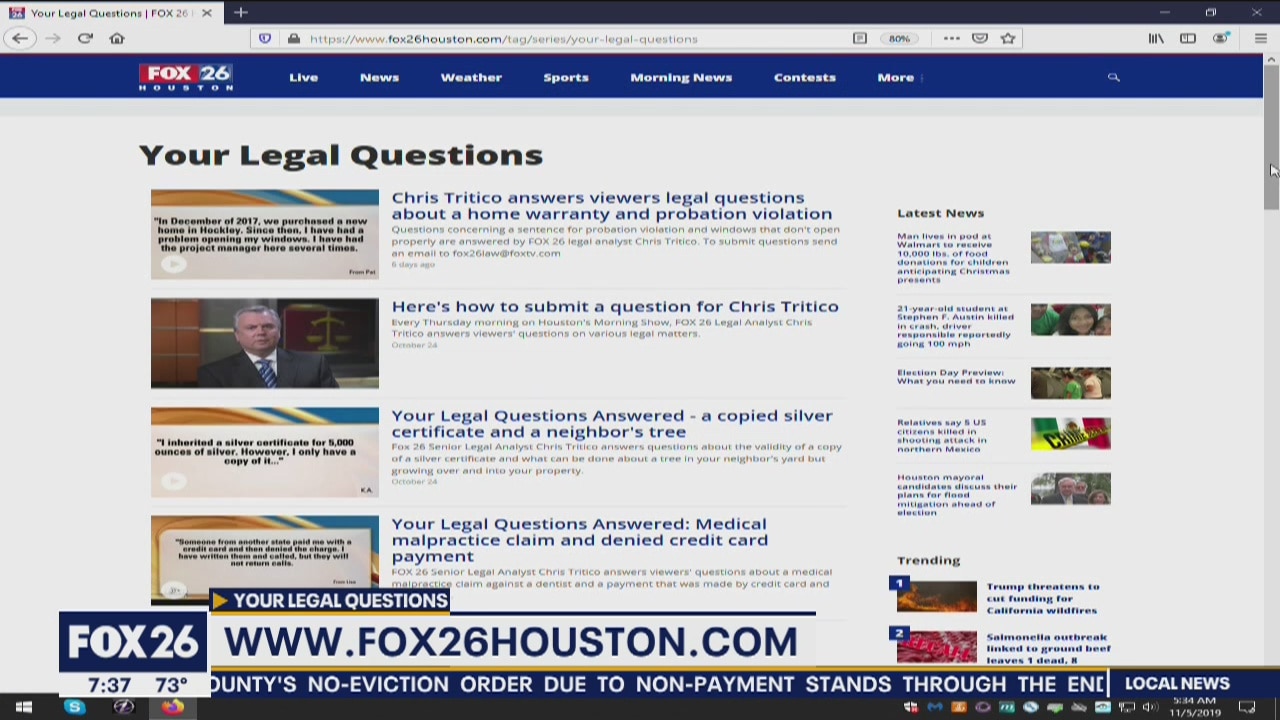Viewport: 1280px width, 720px height.
Task: Open the Firefox application menu
Action: pyautogui.click(x=1261, y=38)
